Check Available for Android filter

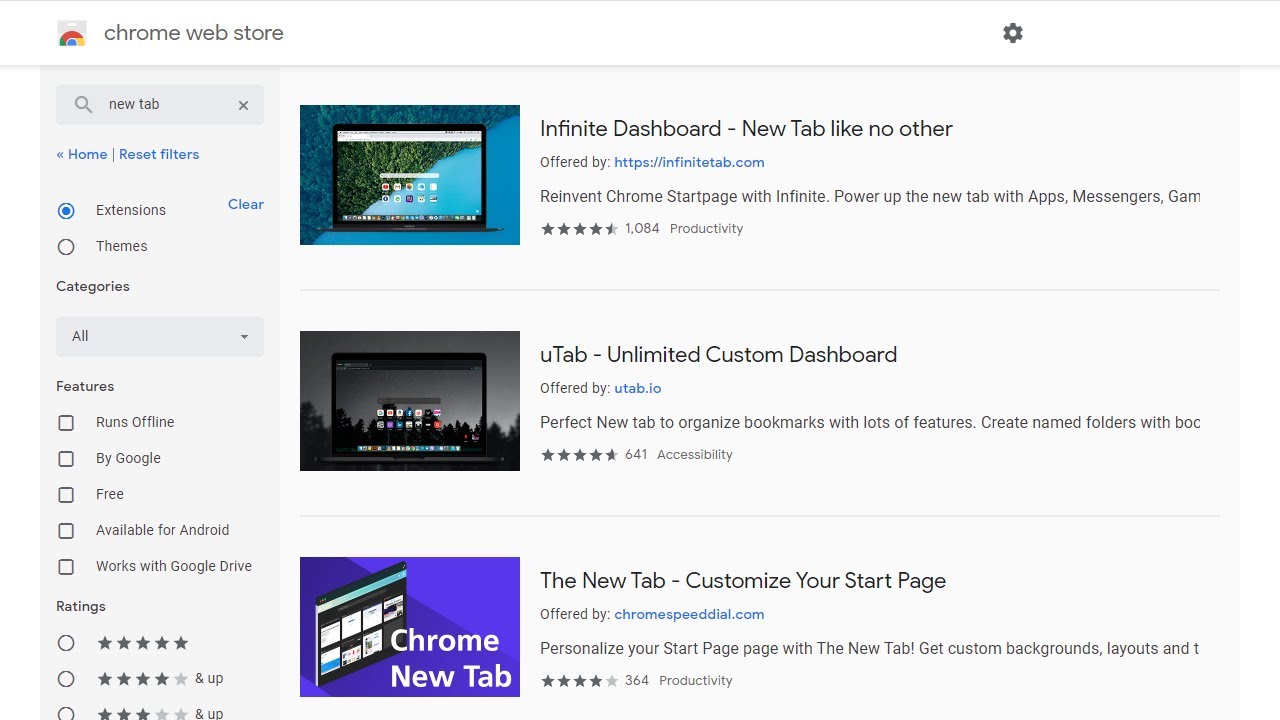click(66, 531)
